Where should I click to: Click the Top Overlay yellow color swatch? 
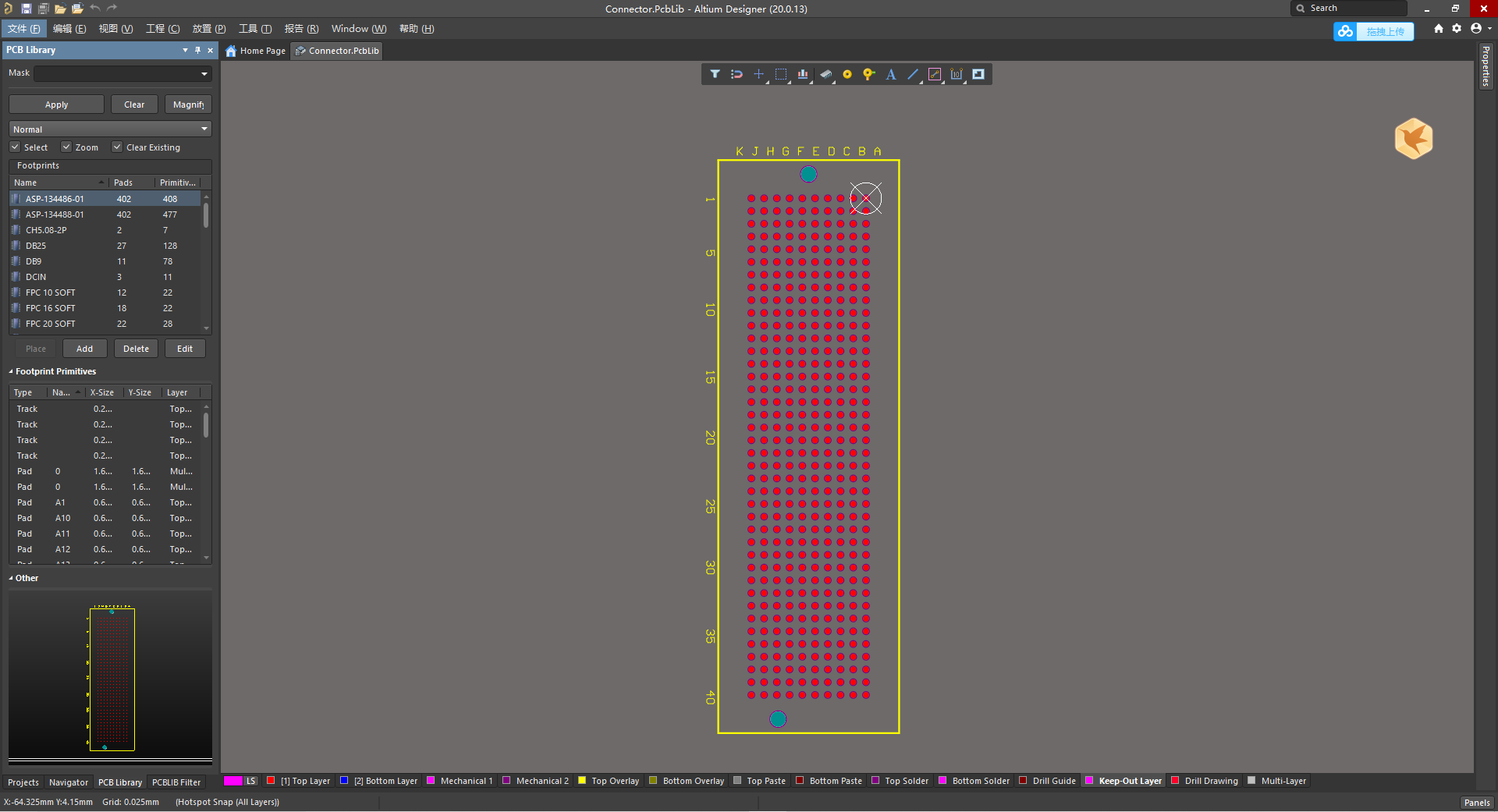coord(581,780)
